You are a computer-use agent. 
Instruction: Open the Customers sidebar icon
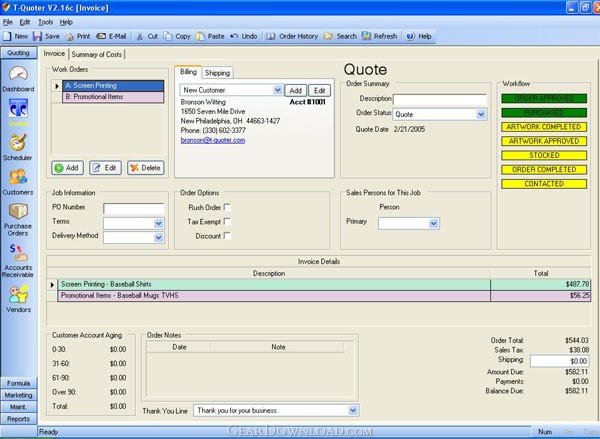click(18, 177)
